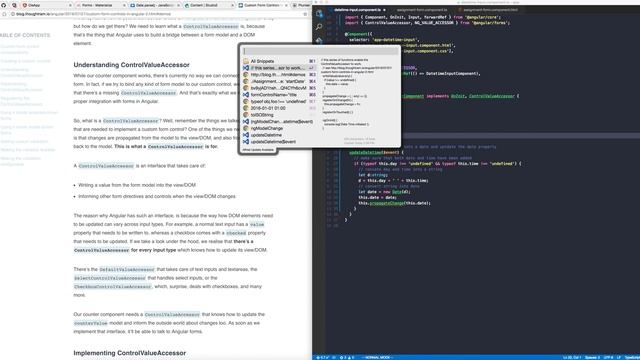Screen dimensions: 640x360
Task: Select the 'formControlName="title' snippet
Action: click(x=279, y=95)
